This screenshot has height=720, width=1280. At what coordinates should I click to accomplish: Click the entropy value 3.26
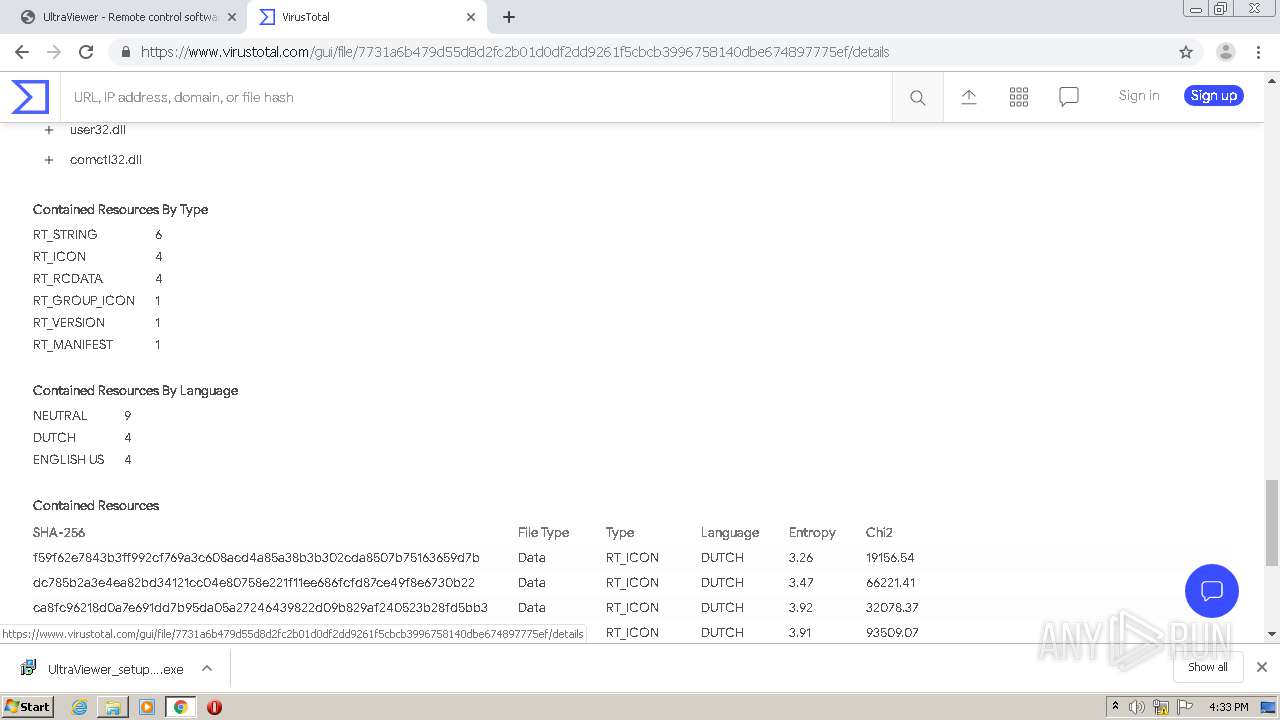(801, 558)
